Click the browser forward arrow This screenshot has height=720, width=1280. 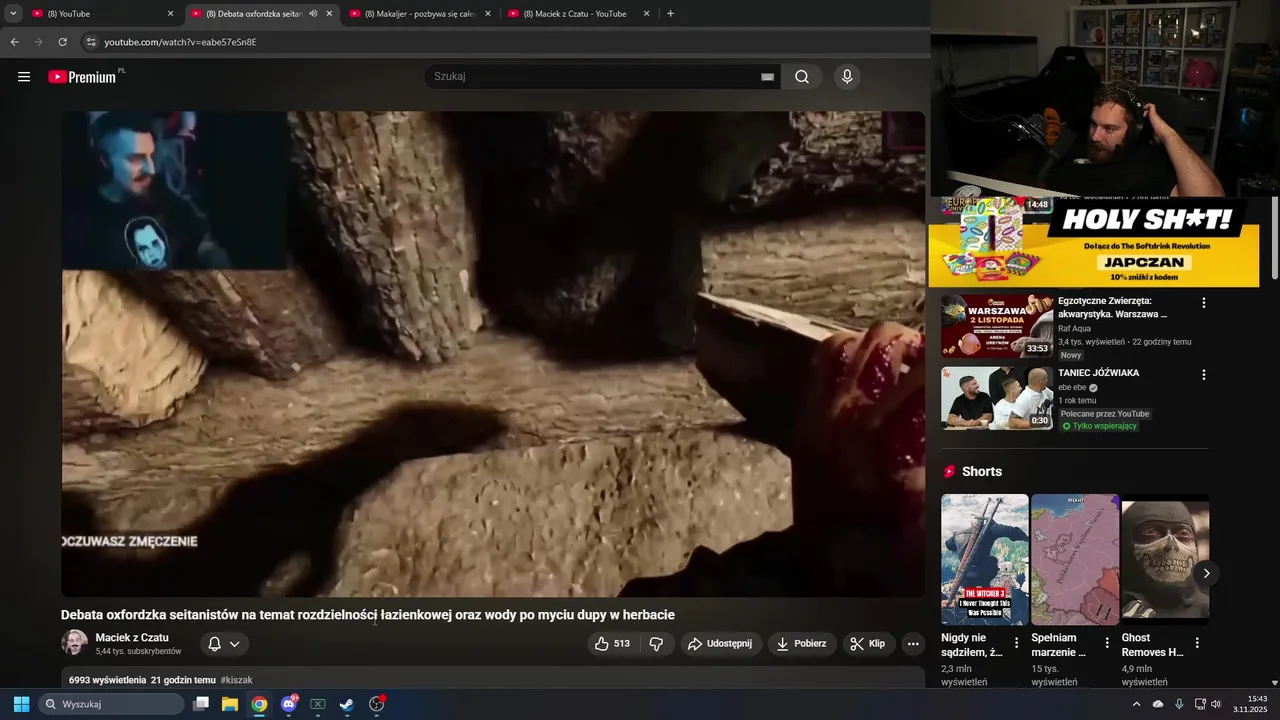(x=38, y=42)
